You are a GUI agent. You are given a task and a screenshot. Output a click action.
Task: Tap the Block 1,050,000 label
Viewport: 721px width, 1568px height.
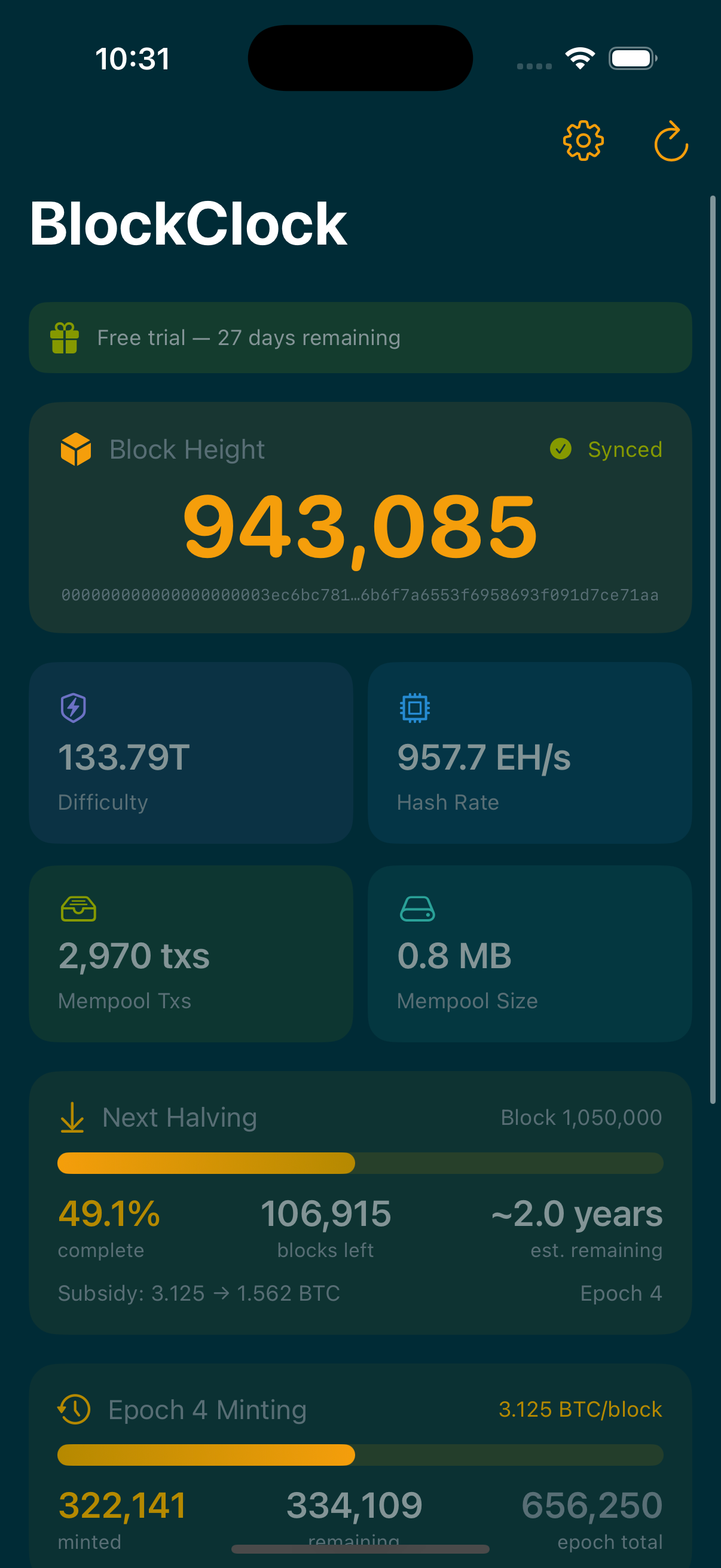pos(581,1118)
